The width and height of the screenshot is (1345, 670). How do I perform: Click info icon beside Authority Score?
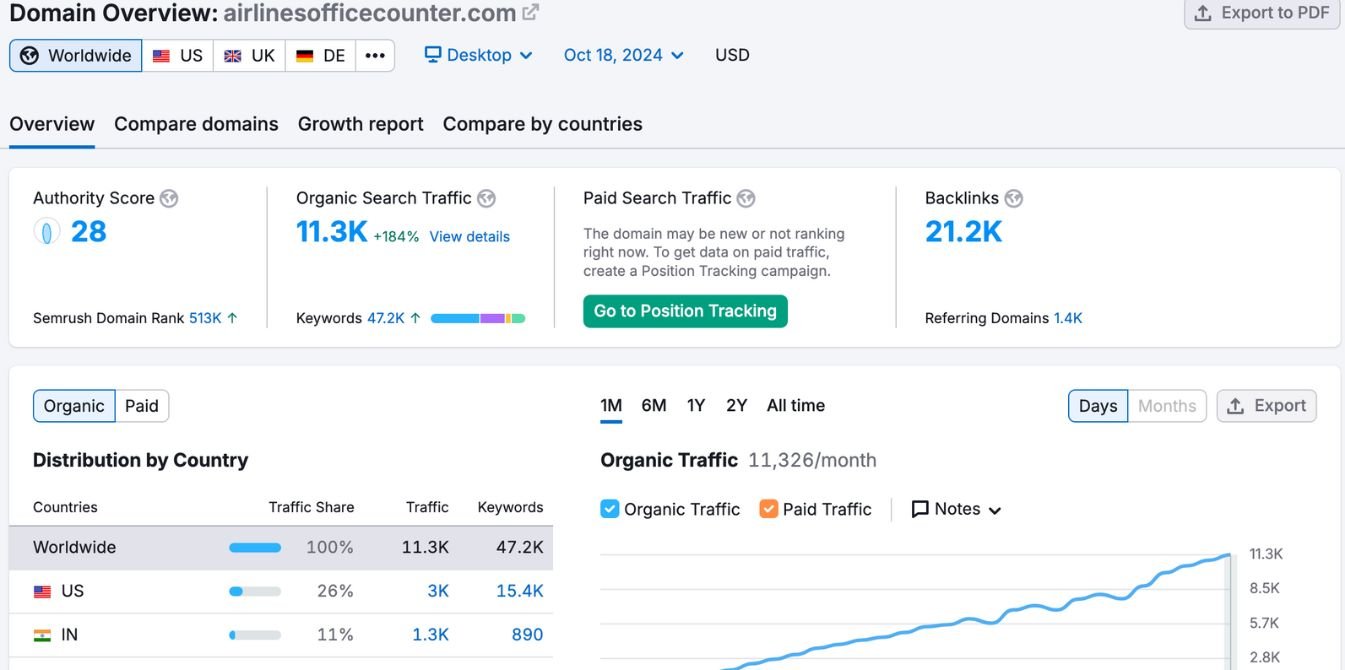[169, 198]
